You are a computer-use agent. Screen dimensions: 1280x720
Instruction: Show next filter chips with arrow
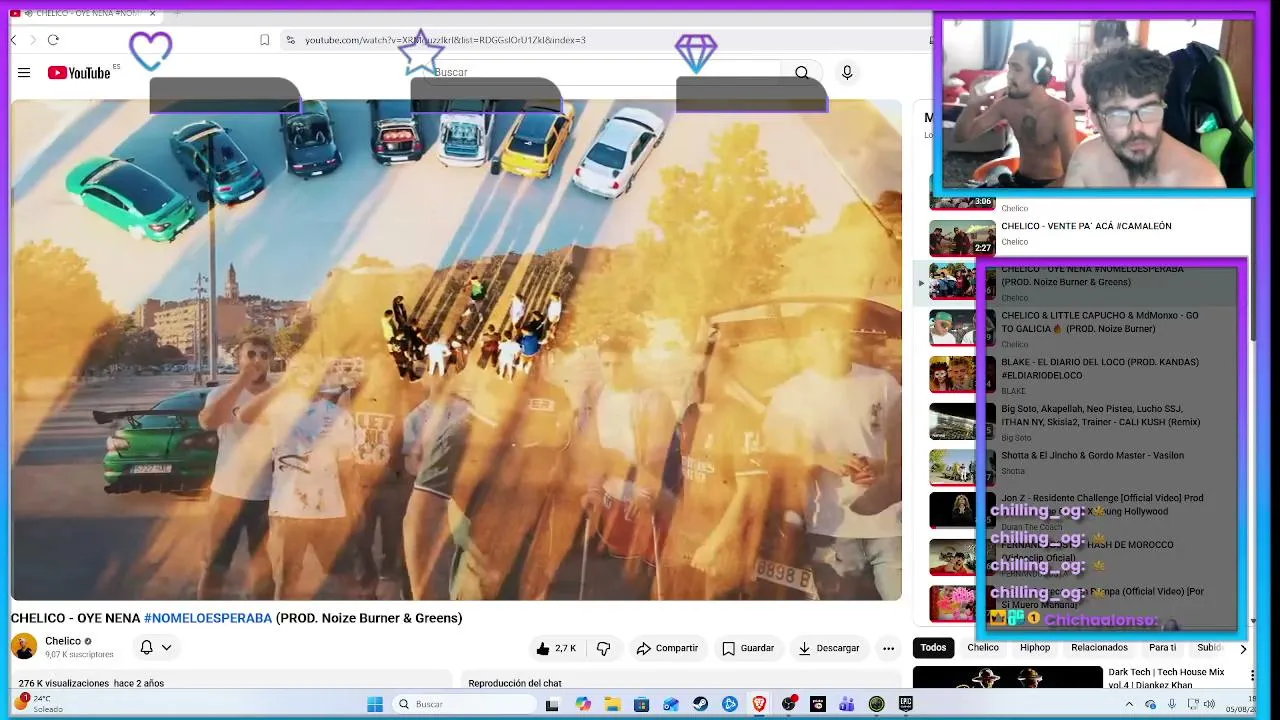pos(1243,648)
